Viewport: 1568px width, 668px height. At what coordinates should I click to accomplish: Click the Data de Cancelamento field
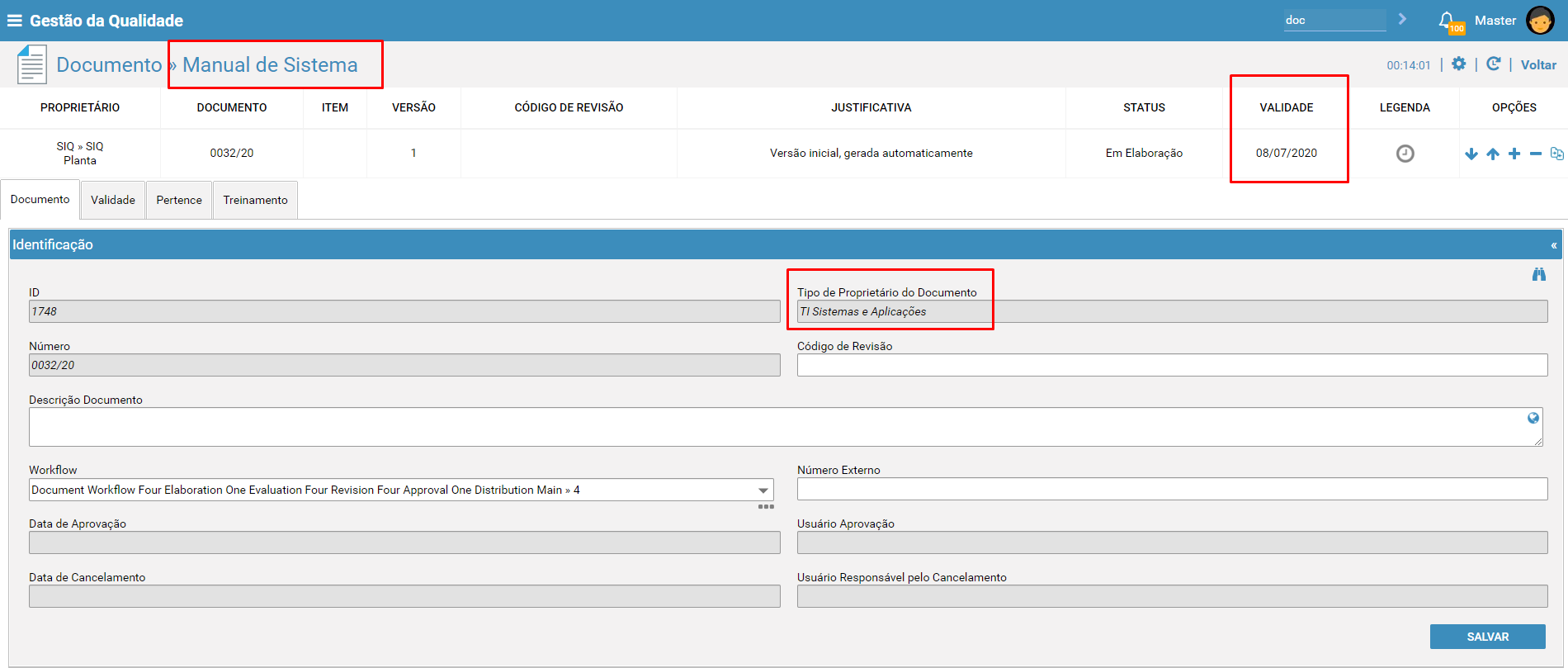404,596
